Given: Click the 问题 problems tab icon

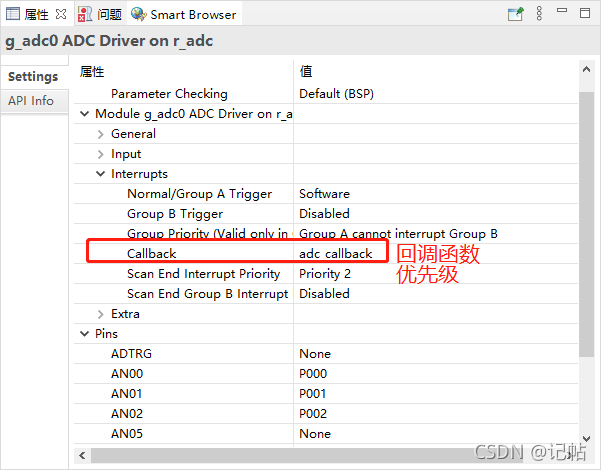Looking at the screenshot, I should coord(85,14).
